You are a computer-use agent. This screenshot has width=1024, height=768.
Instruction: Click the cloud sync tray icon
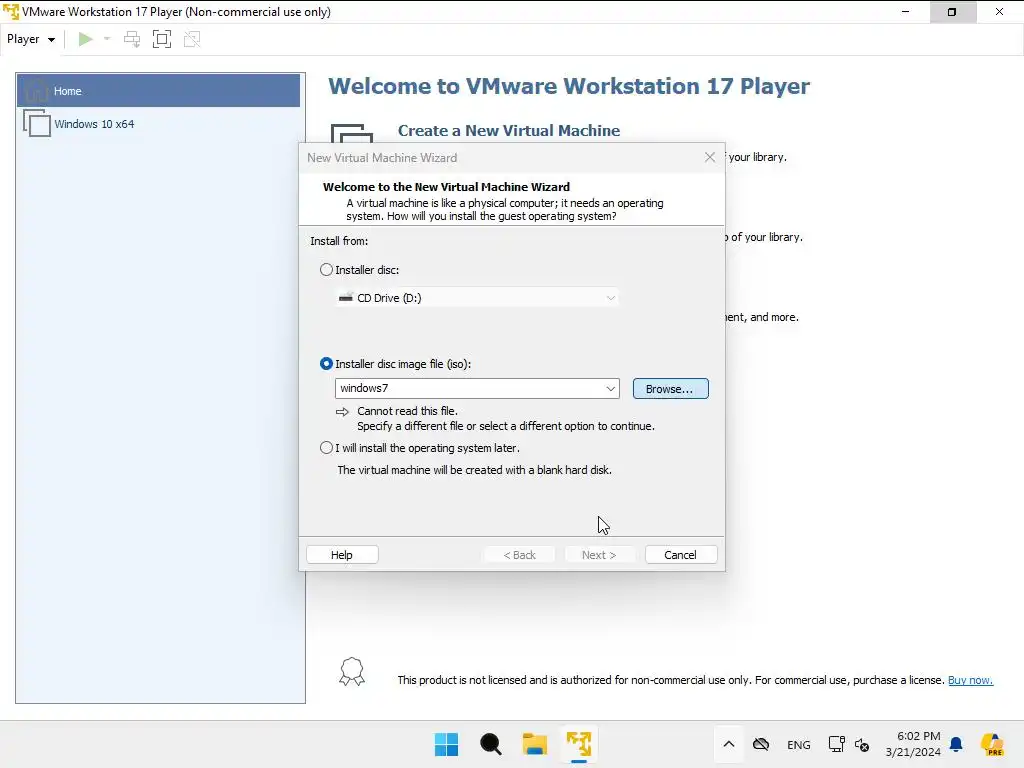761,744
